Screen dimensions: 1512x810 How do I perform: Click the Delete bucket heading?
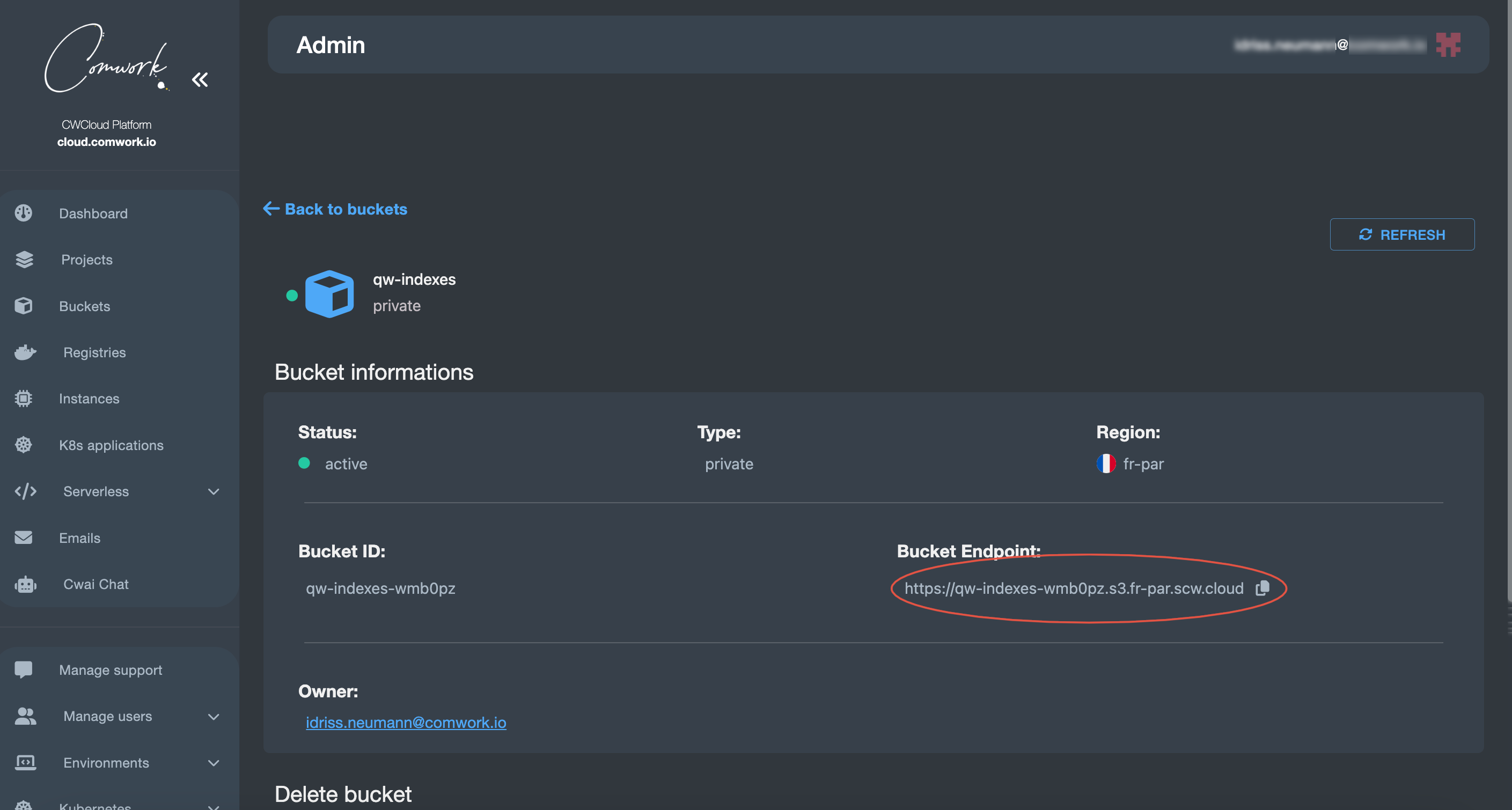click(343, 794)
